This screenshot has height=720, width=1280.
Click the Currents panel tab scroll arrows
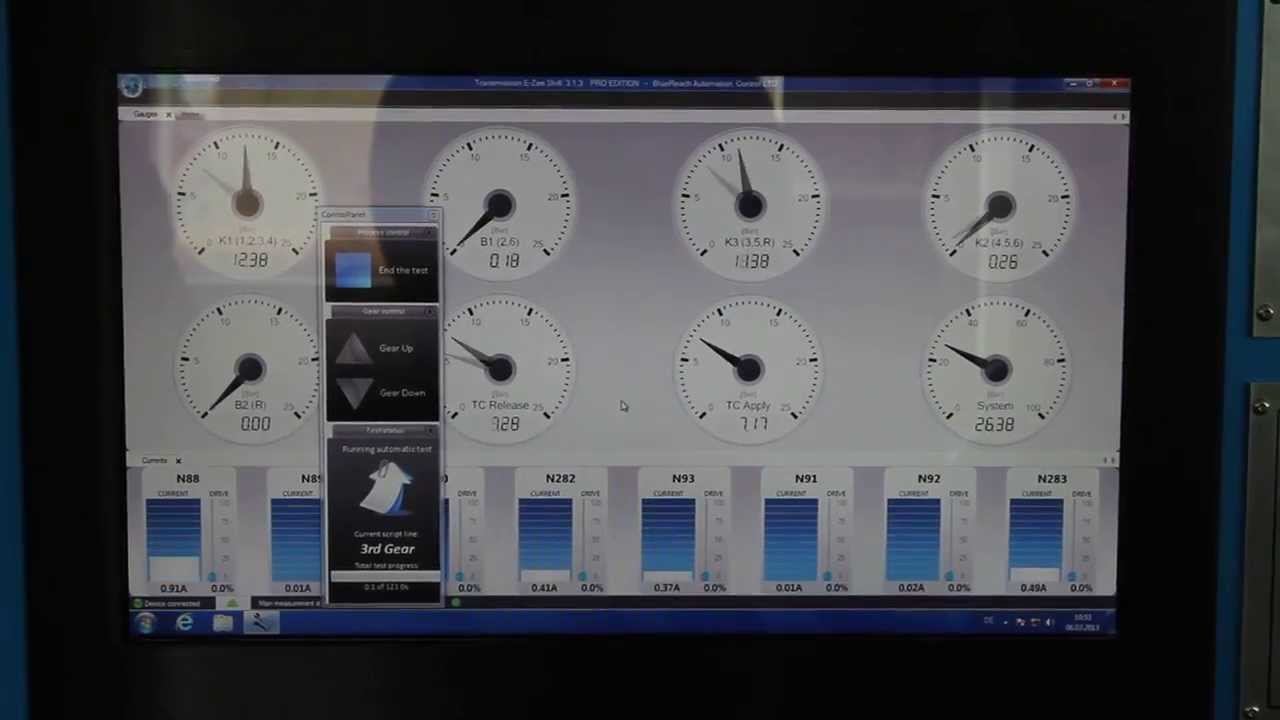[x=1109, y=461]
